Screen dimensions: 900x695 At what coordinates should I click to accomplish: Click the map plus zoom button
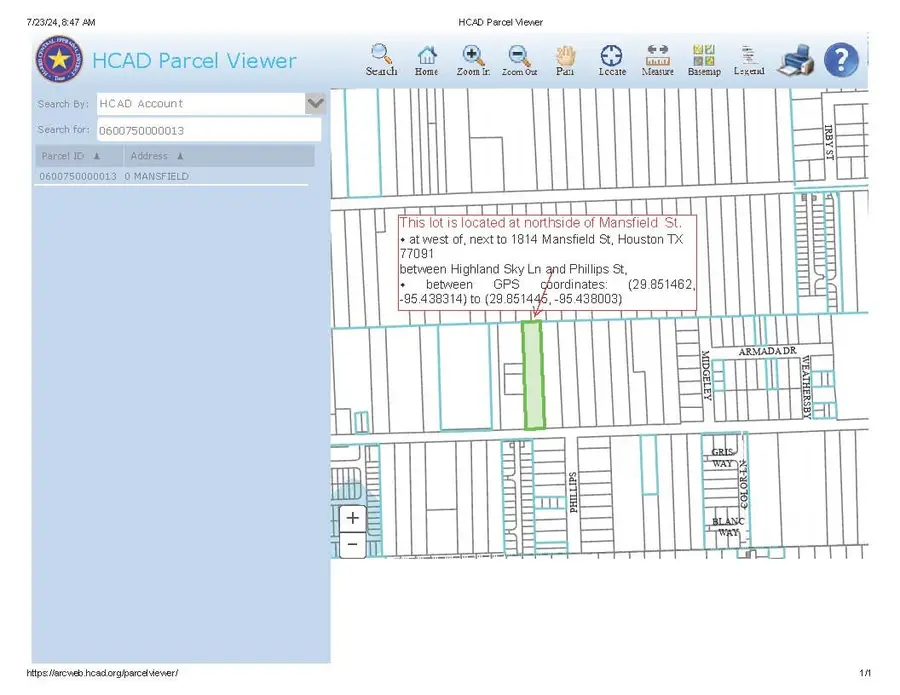352,518
